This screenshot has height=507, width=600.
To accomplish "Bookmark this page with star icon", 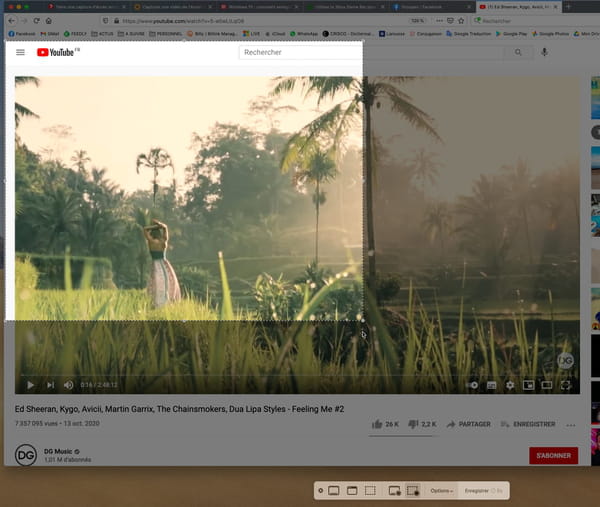I will click(461, 21).
